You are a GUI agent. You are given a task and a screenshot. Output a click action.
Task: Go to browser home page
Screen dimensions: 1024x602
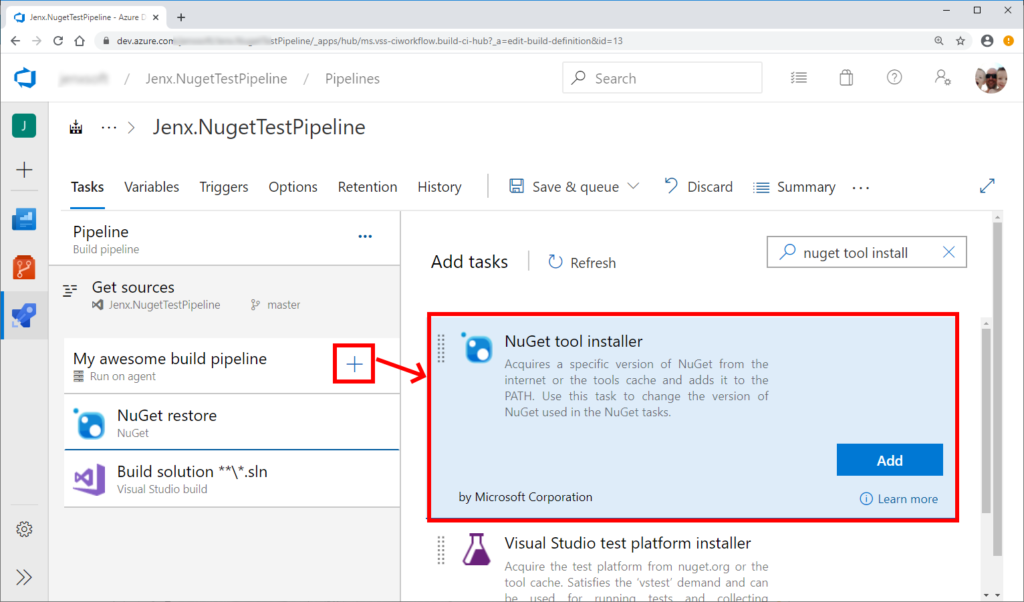click(80, 40)
